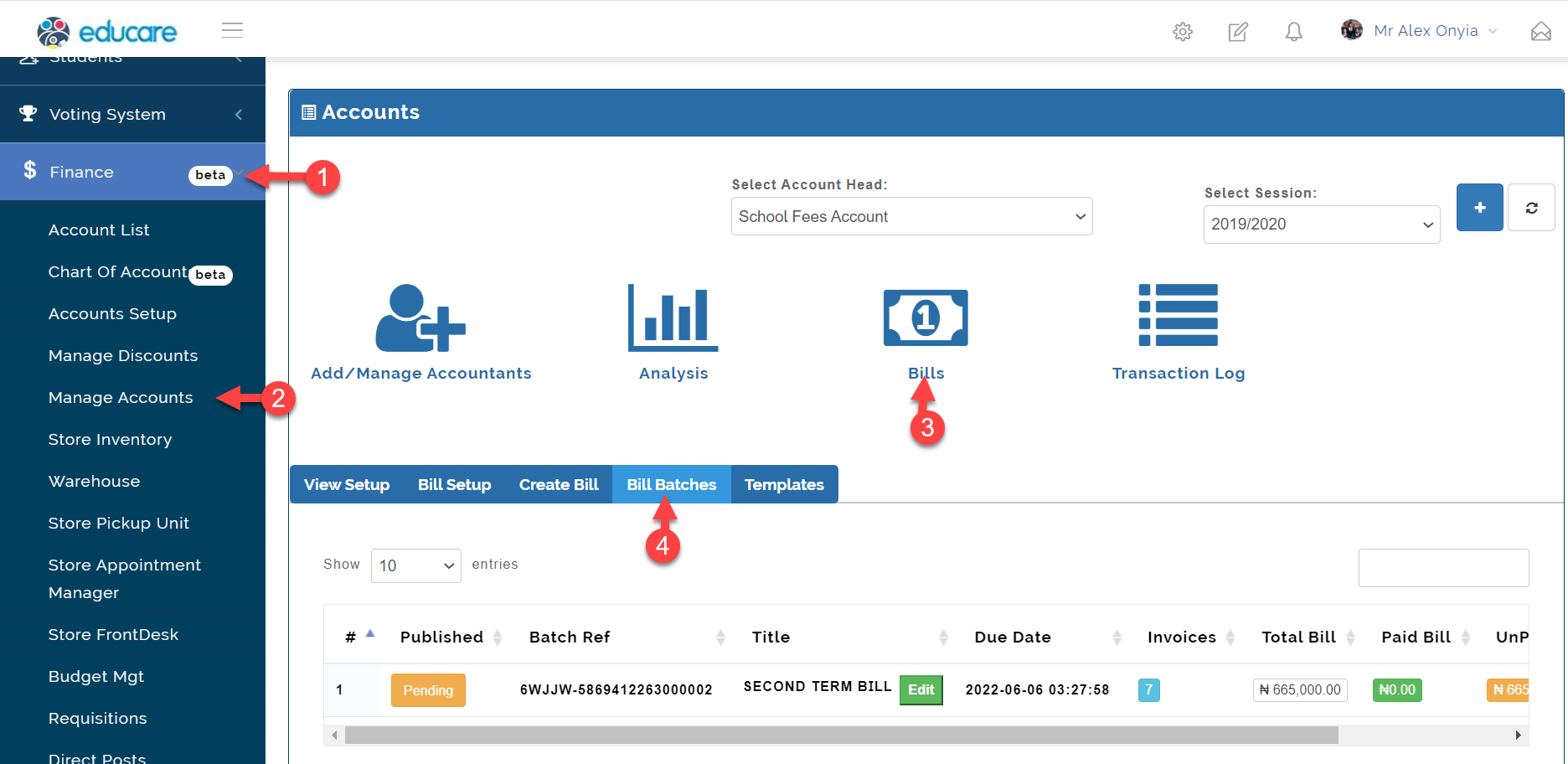Change the Show entries count dropdown
Screen dimensions: 1568x764
point(415,565)
